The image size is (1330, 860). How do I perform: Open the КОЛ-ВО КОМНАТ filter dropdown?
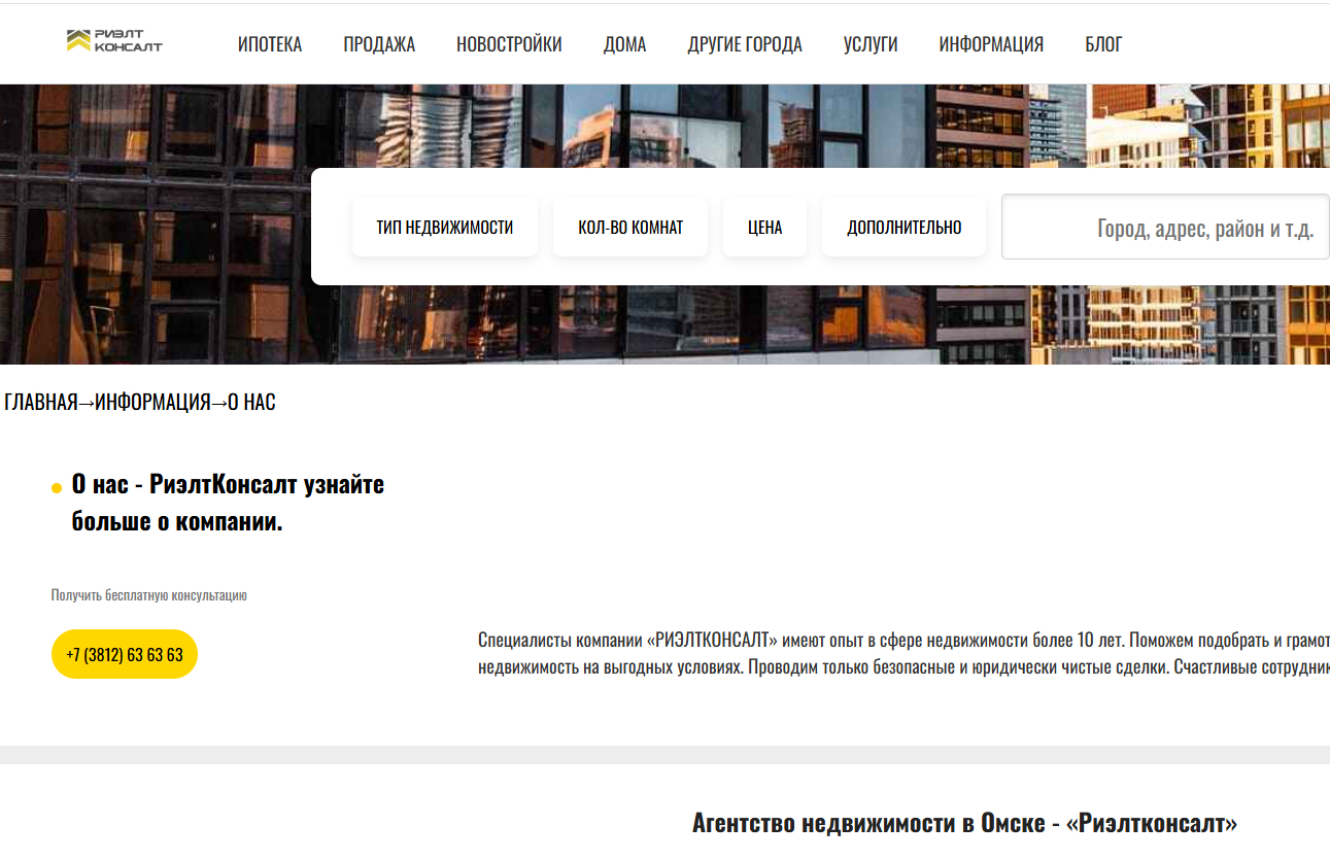630,227
